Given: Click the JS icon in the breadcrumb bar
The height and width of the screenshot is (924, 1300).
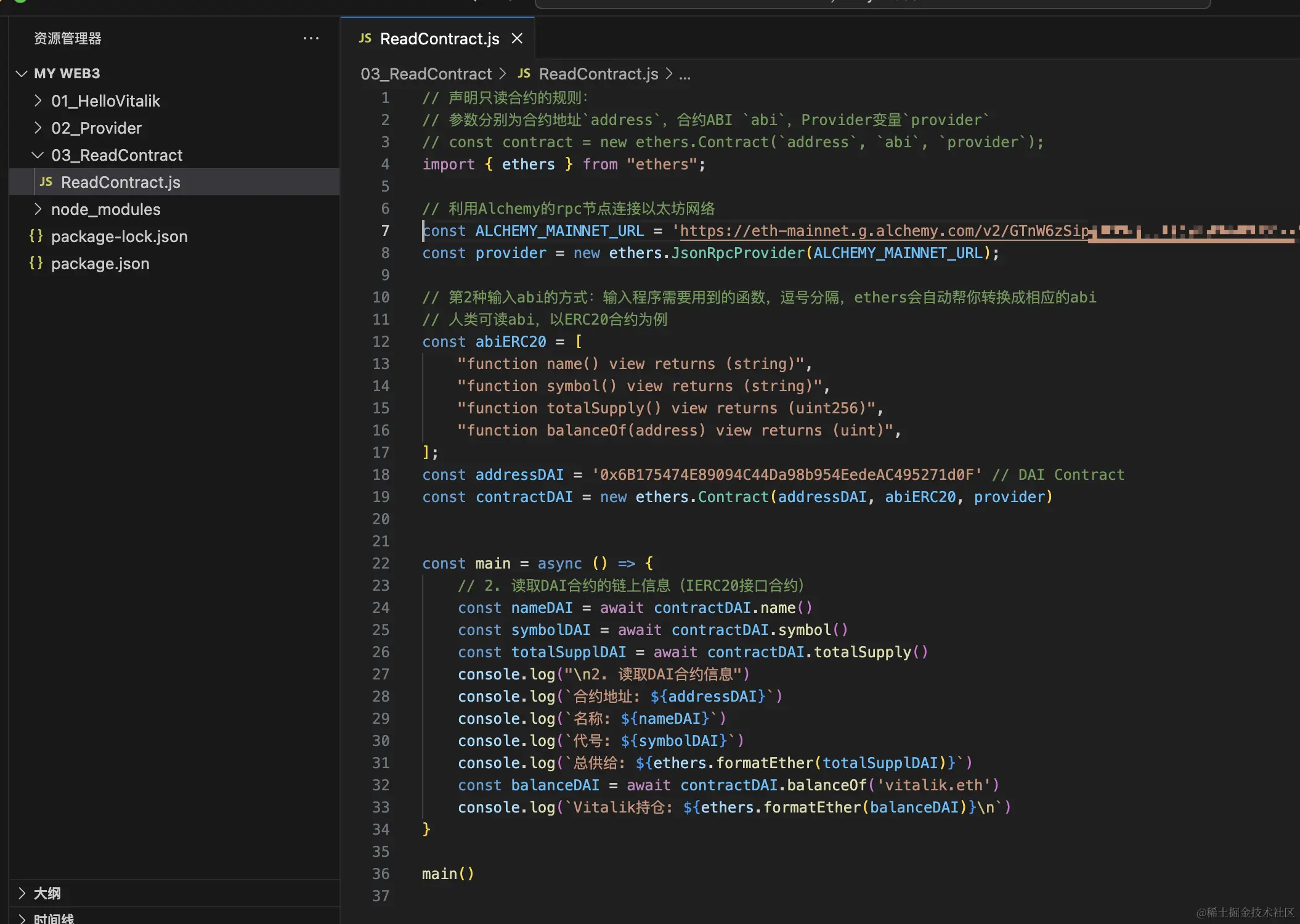Looking at the screenshot, I should (524, 73).
